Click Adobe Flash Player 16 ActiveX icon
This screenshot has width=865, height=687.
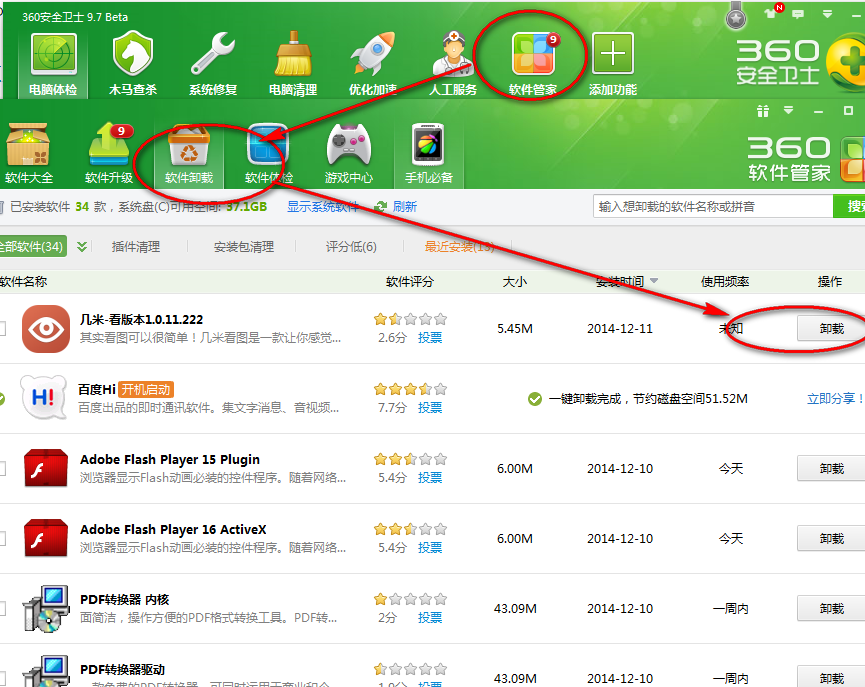coord(46,538)
